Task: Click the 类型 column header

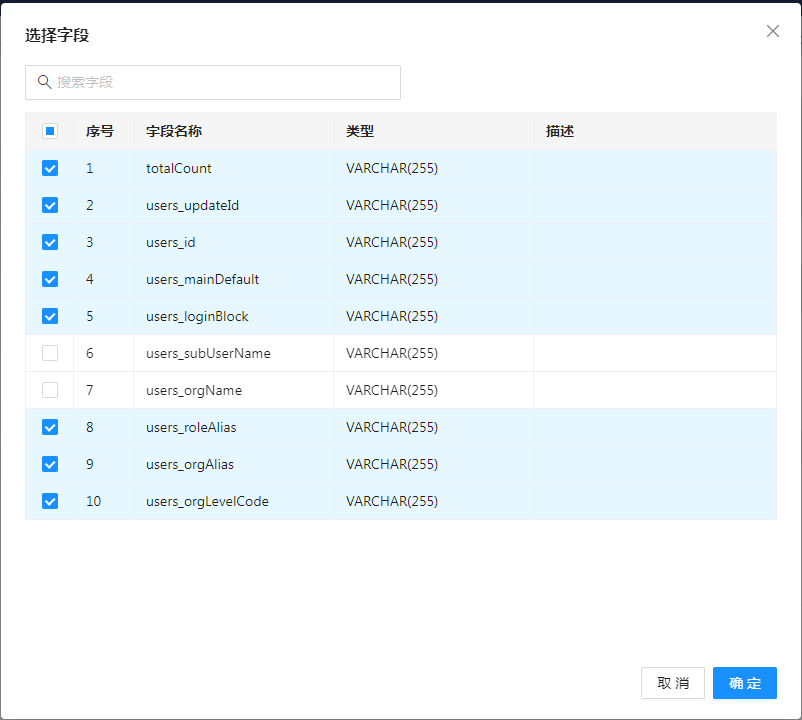Action: [x=360, y=131]
